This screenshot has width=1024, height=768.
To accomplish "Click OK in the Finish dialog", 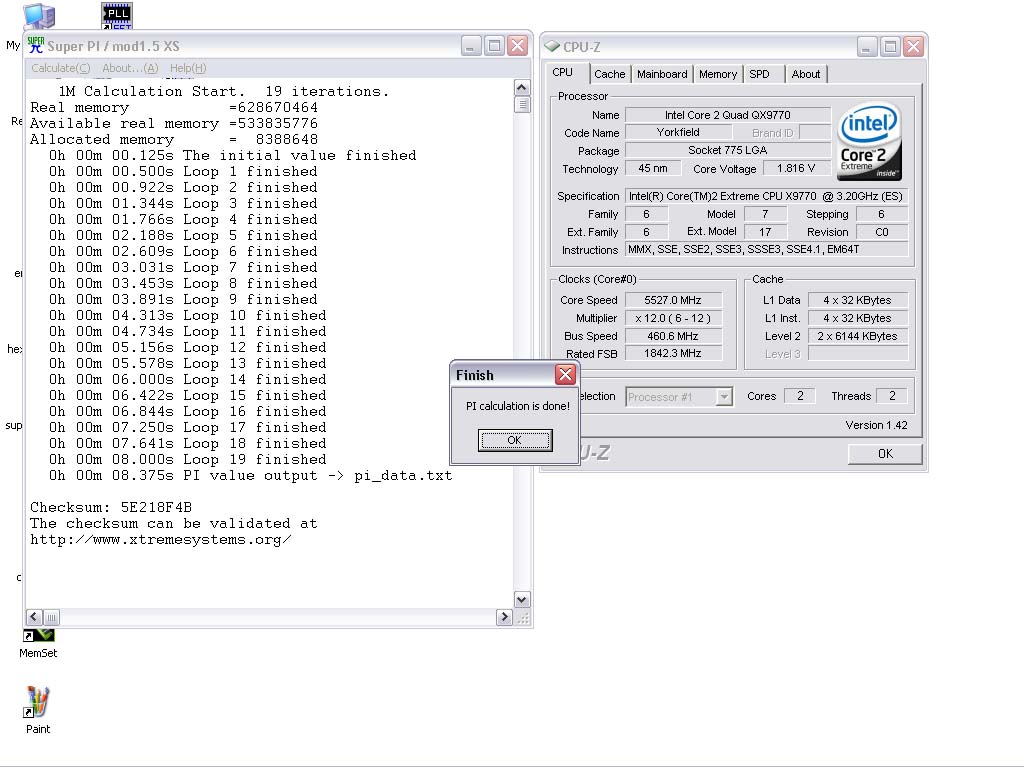I will [515, 440].
